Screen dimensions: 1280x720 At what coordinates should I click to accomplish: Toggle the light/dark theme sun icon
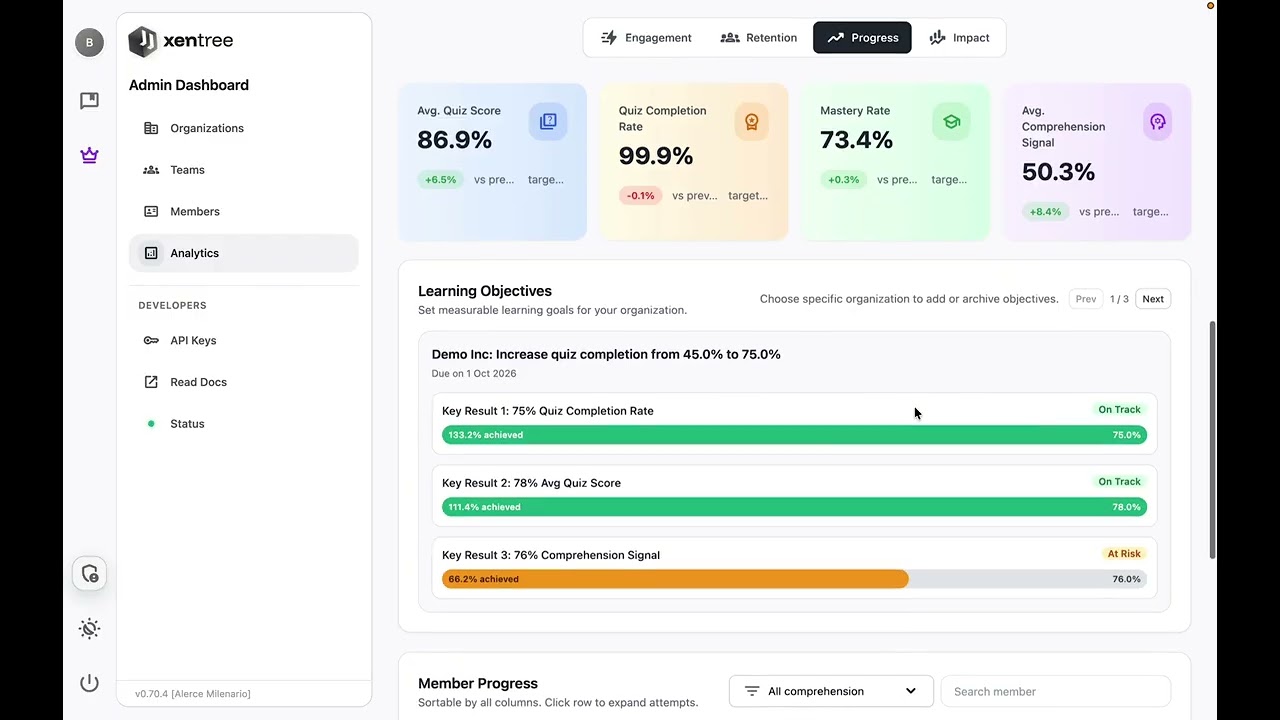click(89, 629)
